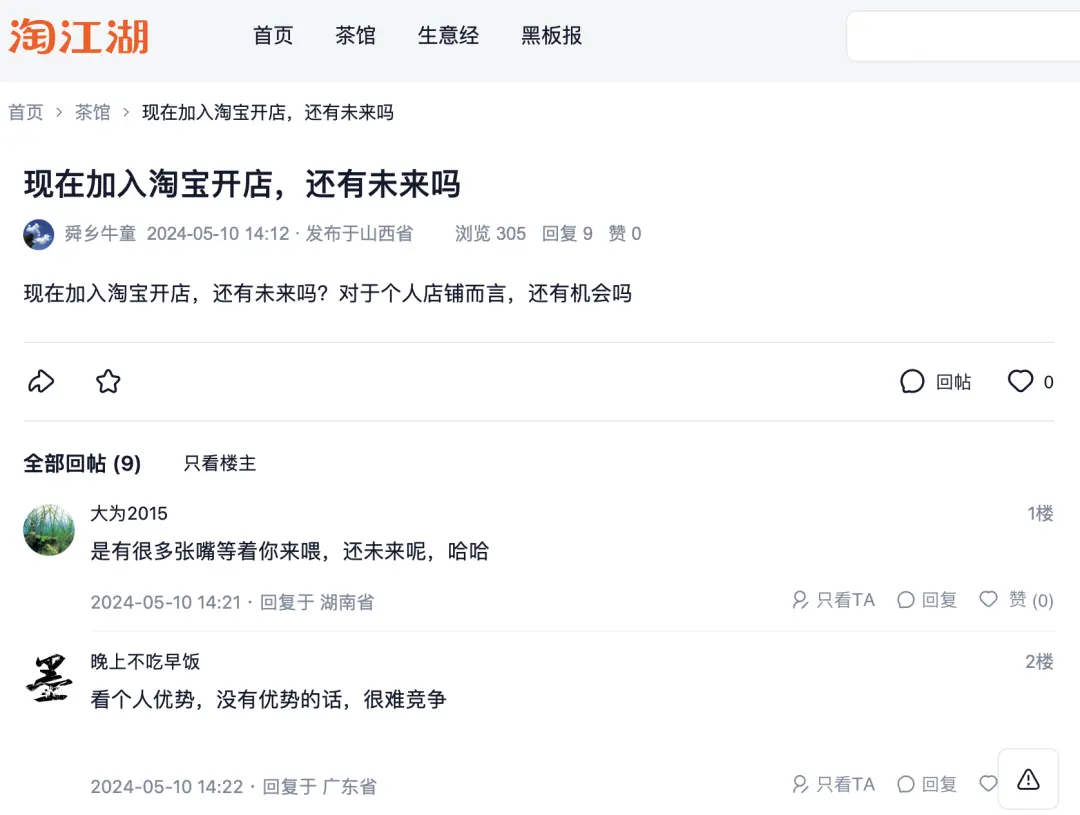The image size is (1080, 815).
Task: Click the warning triangle report button
Action: (1028, 779)
